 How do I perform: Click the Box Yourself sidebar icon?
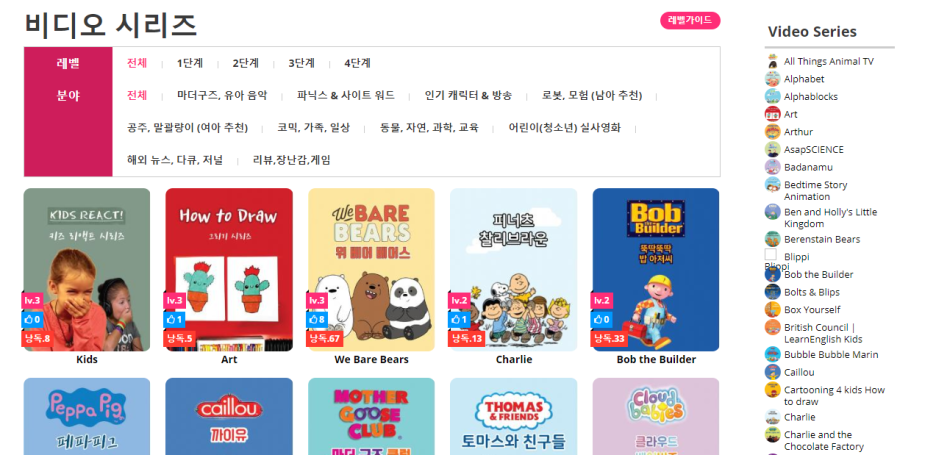pos(772,309)
